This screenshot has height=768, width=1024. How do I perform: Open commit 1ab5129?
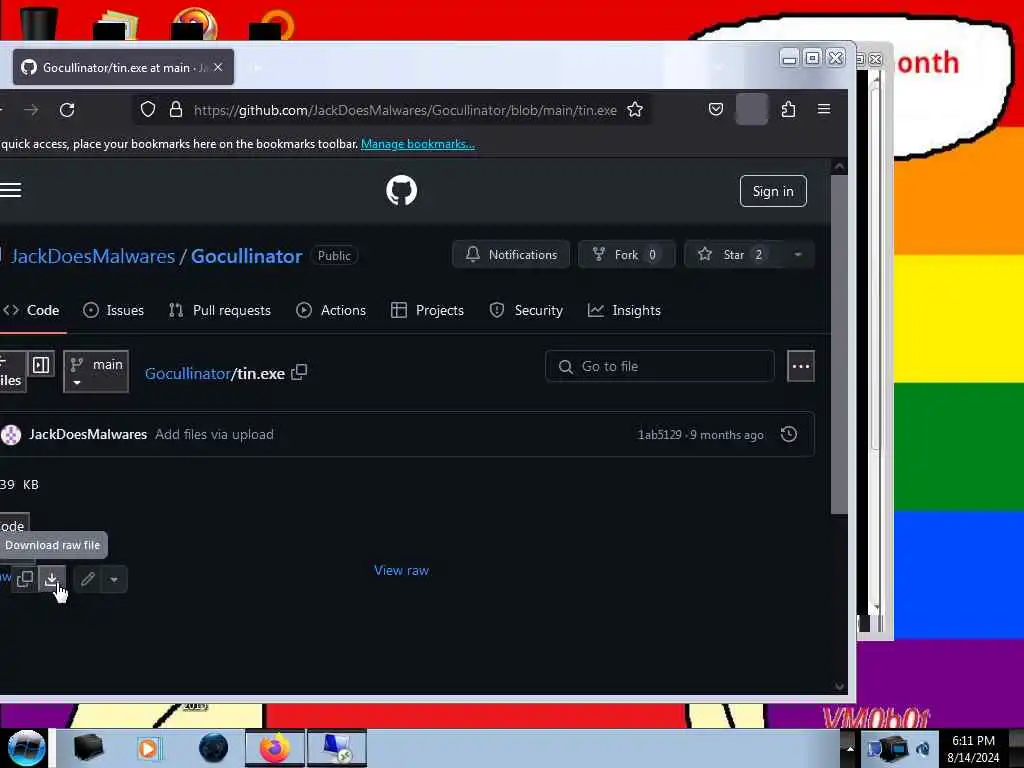coord(659,435)
